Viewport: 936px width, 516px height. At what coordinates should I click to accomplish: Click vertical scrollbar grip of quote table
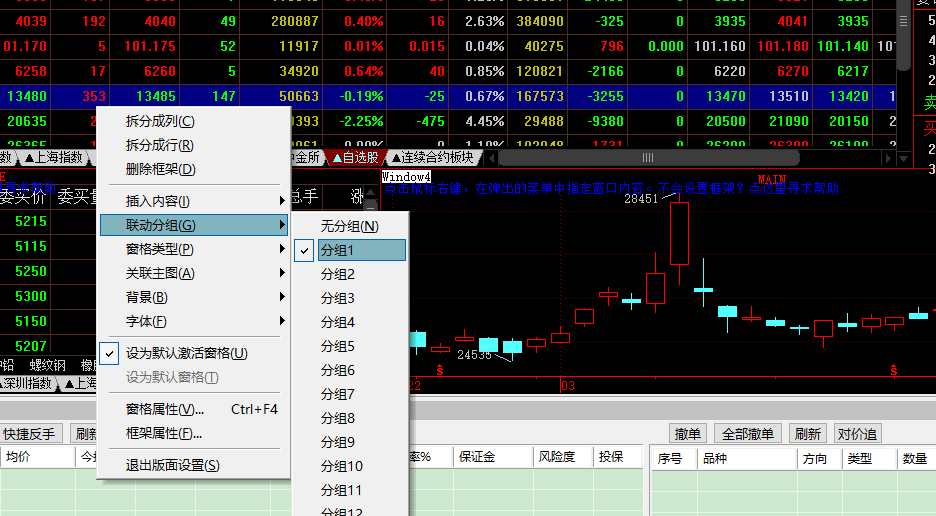tap(904, 22)
